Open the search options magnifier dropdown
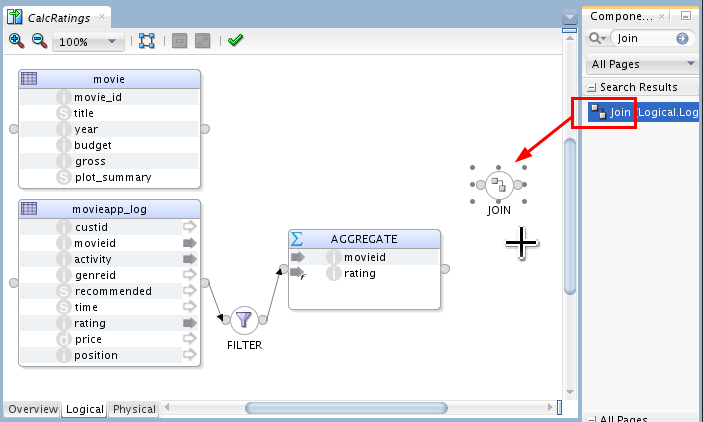The image size is (703, 422). click(598, 39)
